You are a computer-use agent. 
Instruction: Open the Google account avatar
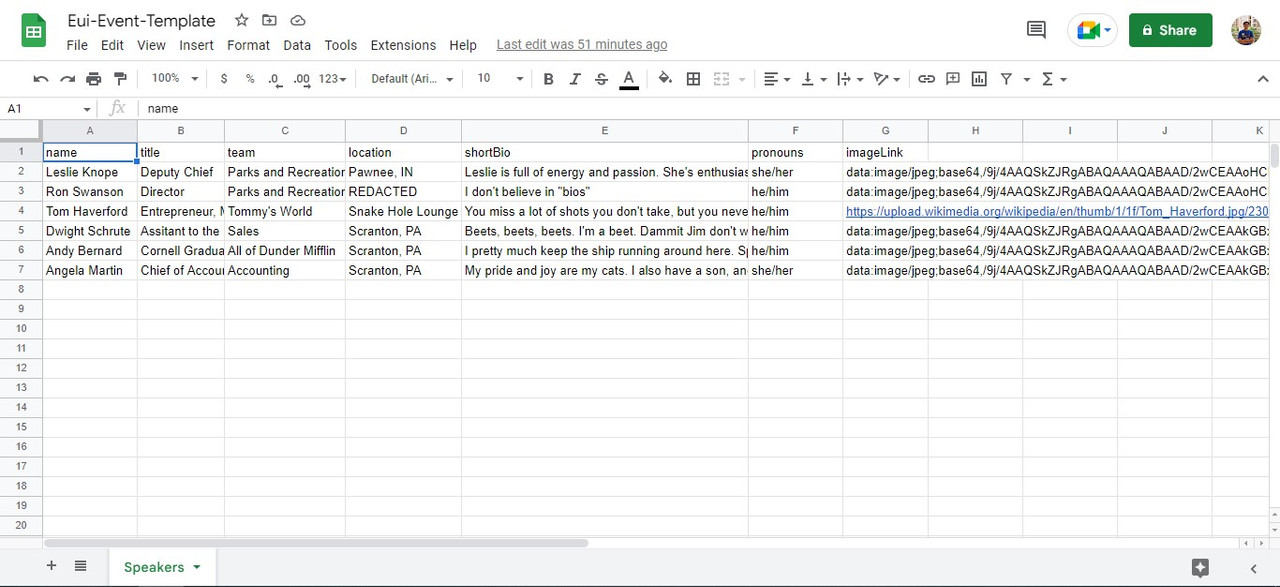[x=1246, y=30]
